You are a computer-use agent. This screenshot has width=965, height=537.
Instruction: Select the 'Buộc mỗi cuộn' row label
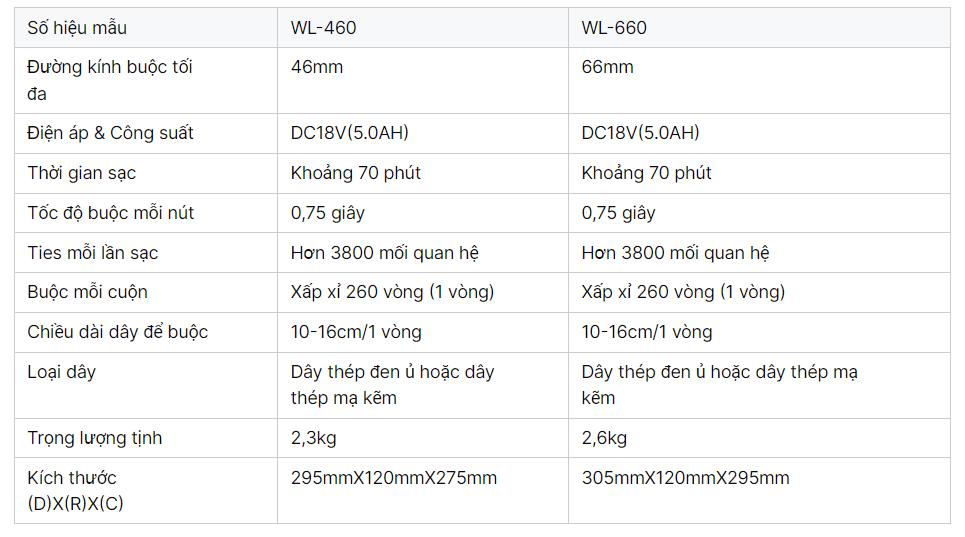(87, 292)
